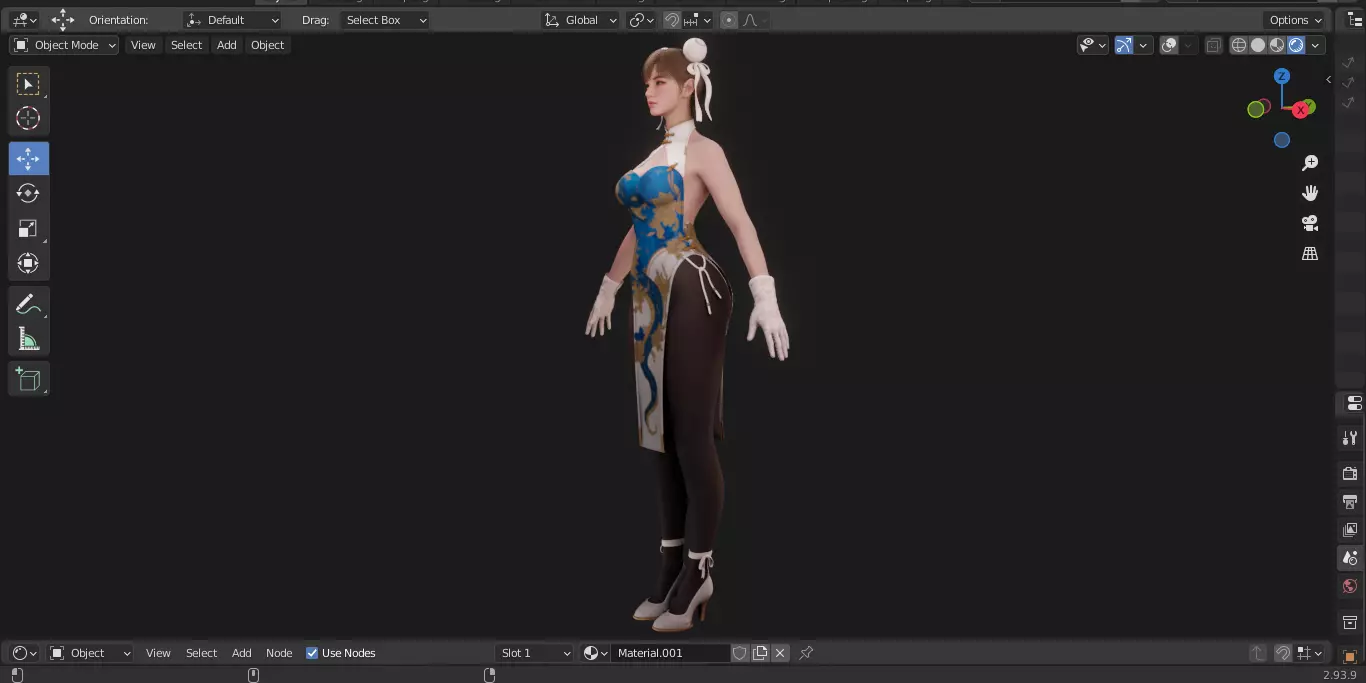This screenshot has height=683, width=1366.
Task: Open the Node menu in shader editor
Action: tap(279, 653)
